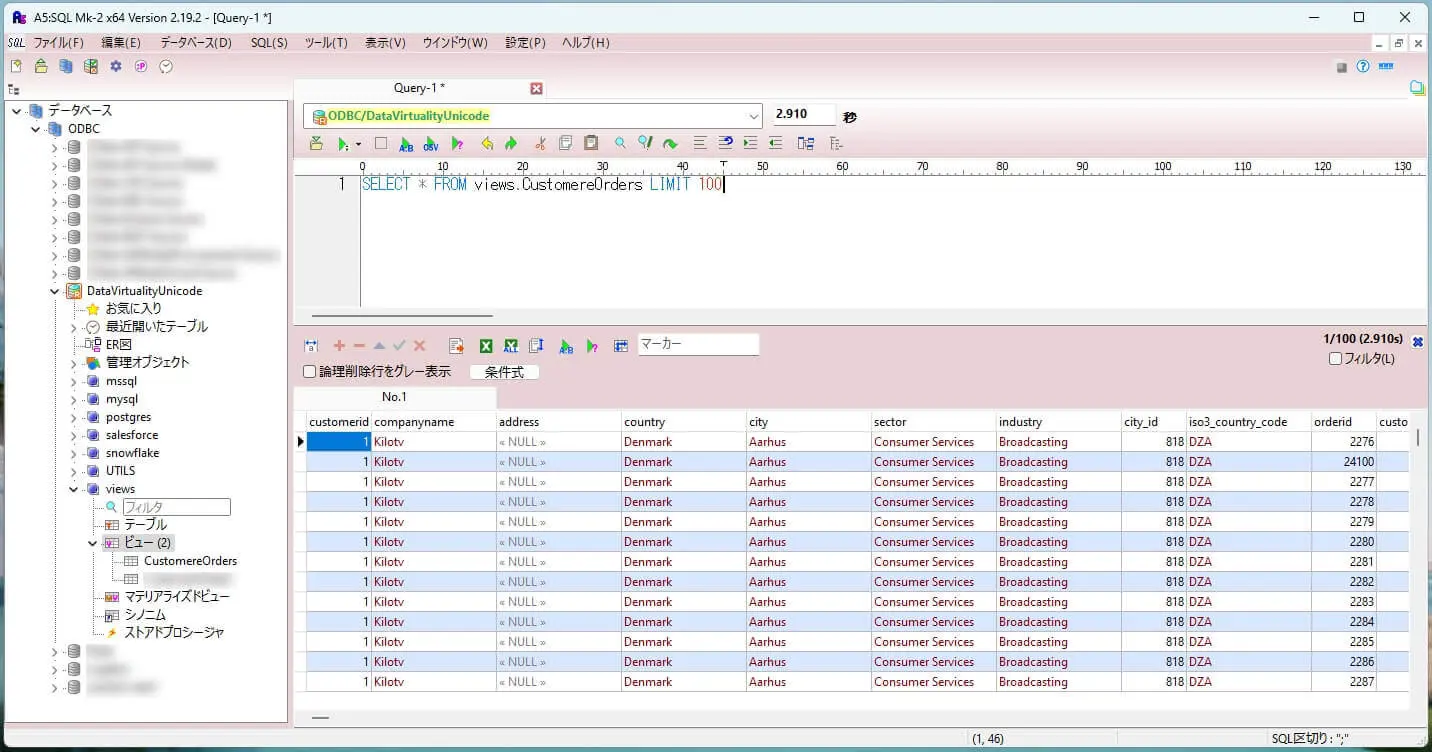Image resolution: width=1432 pixels, height=752 pixels.
Task: Enable 論理削除行をグレー表示 checkbox
Action: pos(310,372)
